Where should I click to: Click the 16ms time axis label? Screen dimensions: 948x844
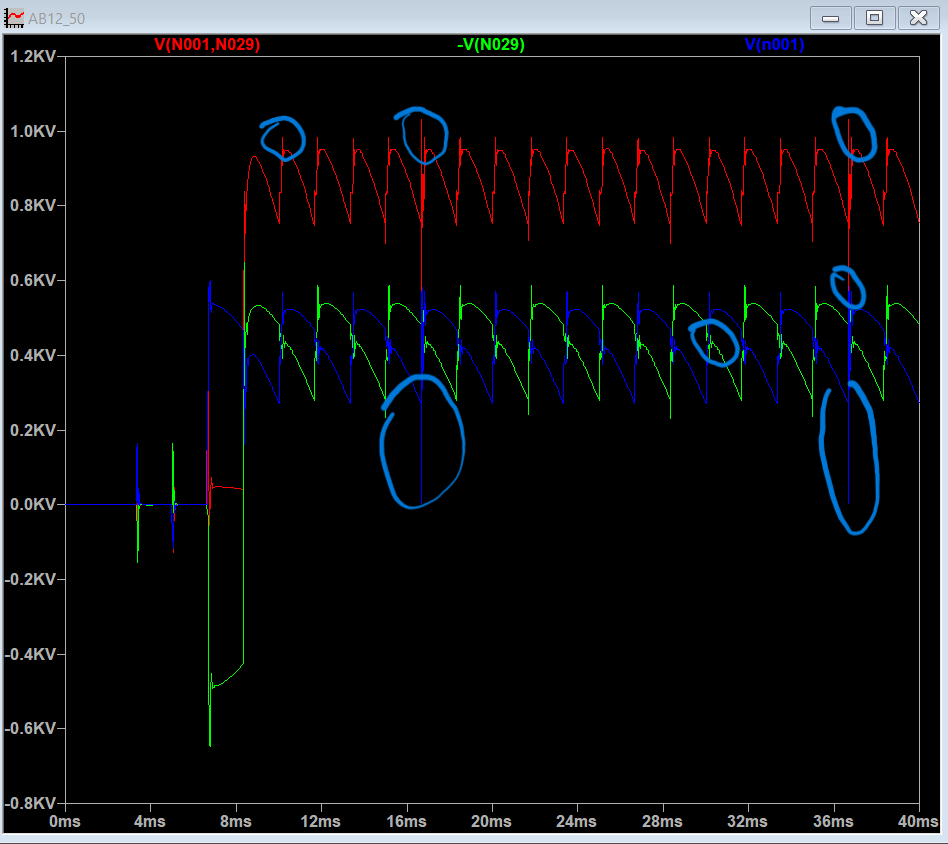click(406, 822)
